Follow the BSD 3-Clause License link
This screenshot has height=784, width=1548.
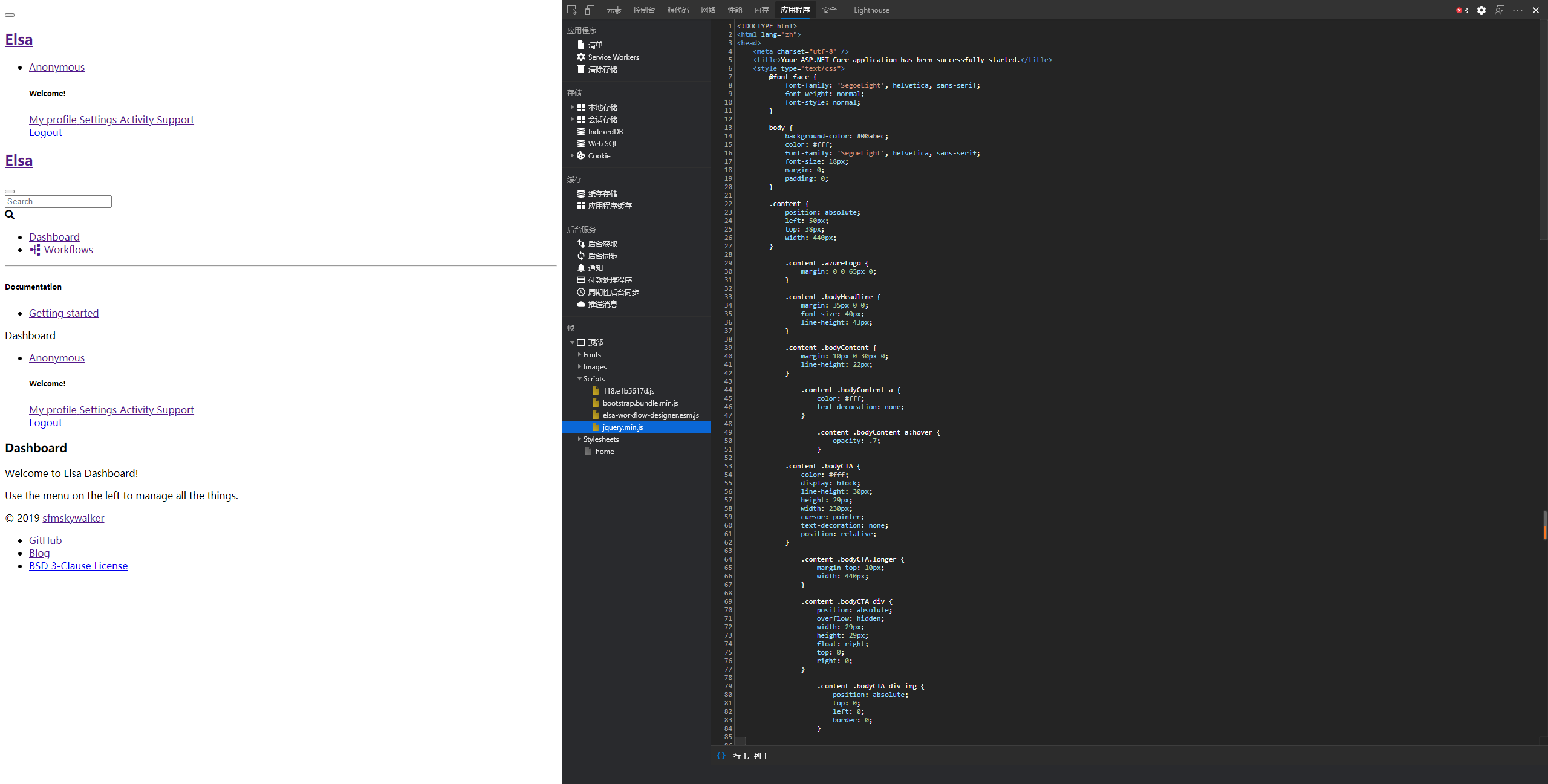pos(78,566)
